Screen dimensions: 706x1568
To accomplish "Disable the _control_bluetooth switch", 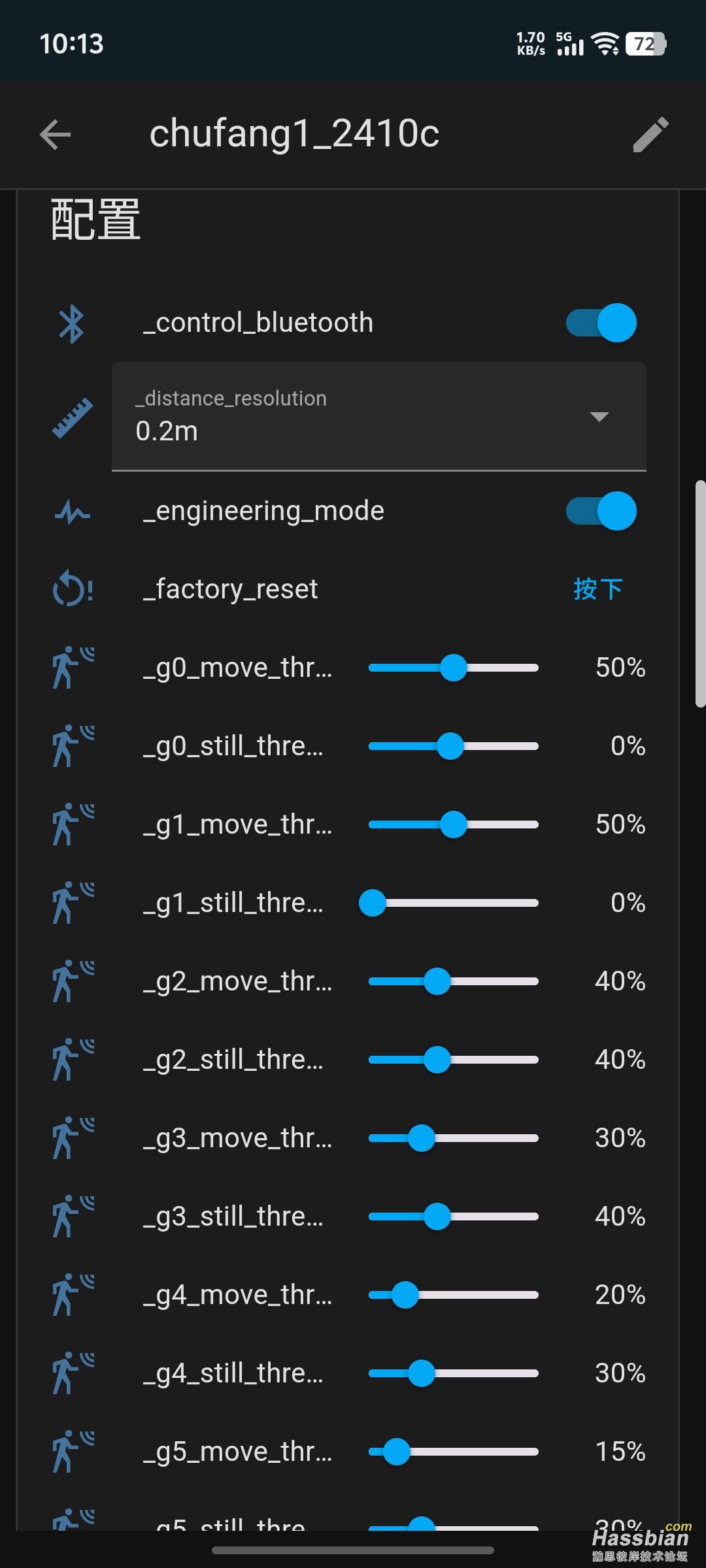I will tap(601, 323).
